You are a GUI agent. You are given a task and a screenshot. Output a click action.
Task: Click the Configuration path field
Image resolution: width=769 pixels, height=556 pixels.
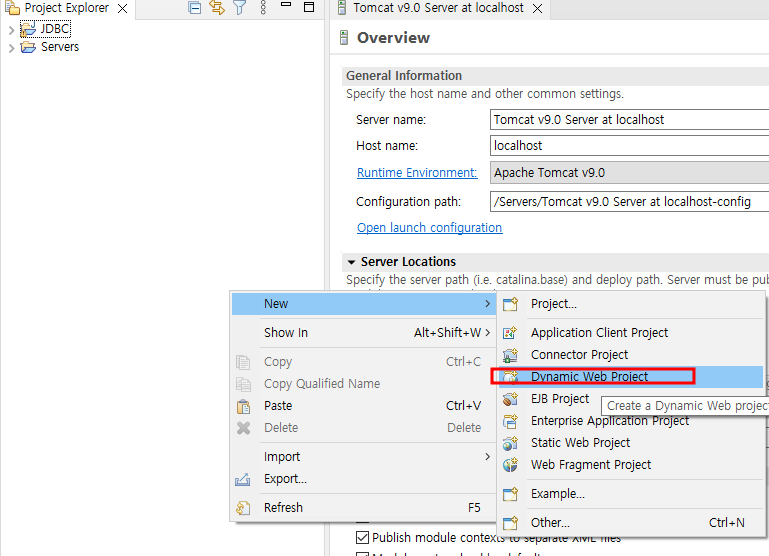pos(629,202)
